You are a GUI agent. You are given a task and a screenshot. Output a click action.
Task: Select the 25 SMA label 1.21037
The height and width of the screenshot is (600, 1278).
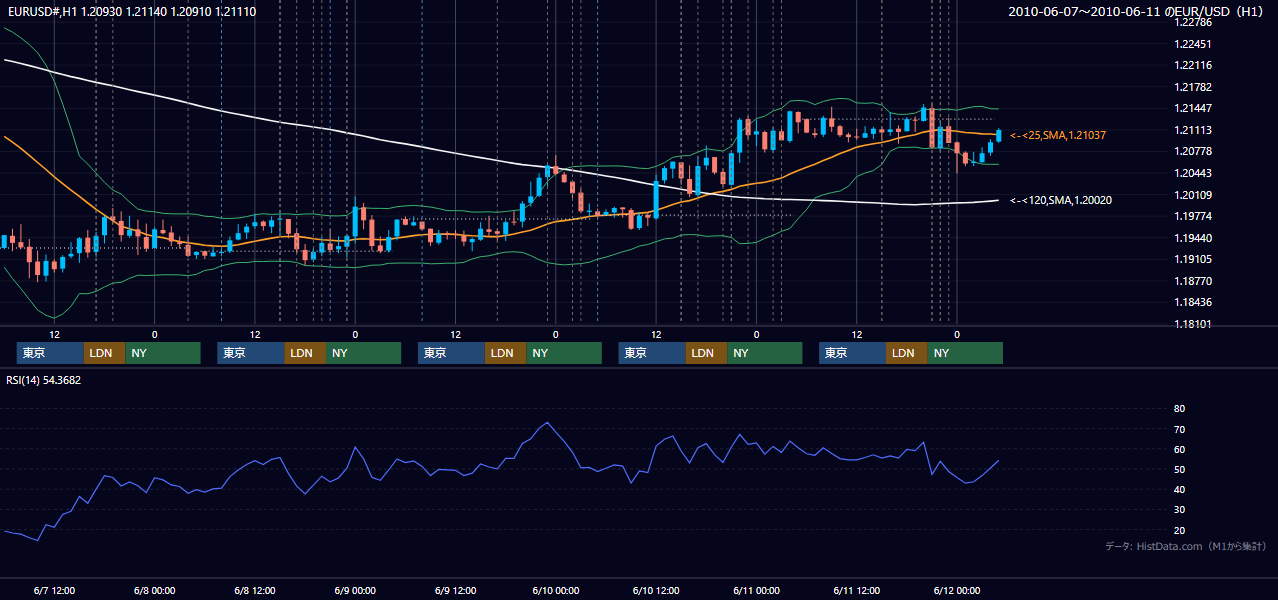1058,135
